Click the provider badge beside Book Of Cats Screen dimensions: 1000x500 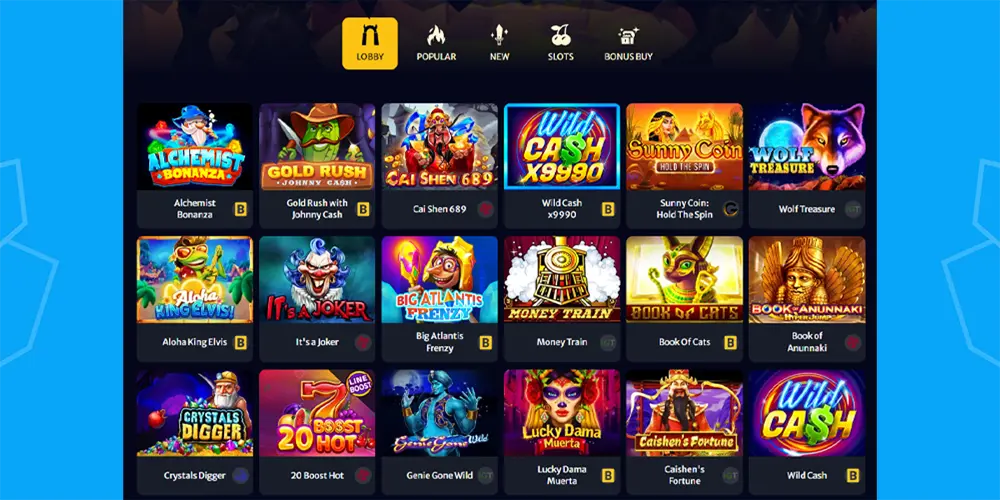[x=730, y=342]
